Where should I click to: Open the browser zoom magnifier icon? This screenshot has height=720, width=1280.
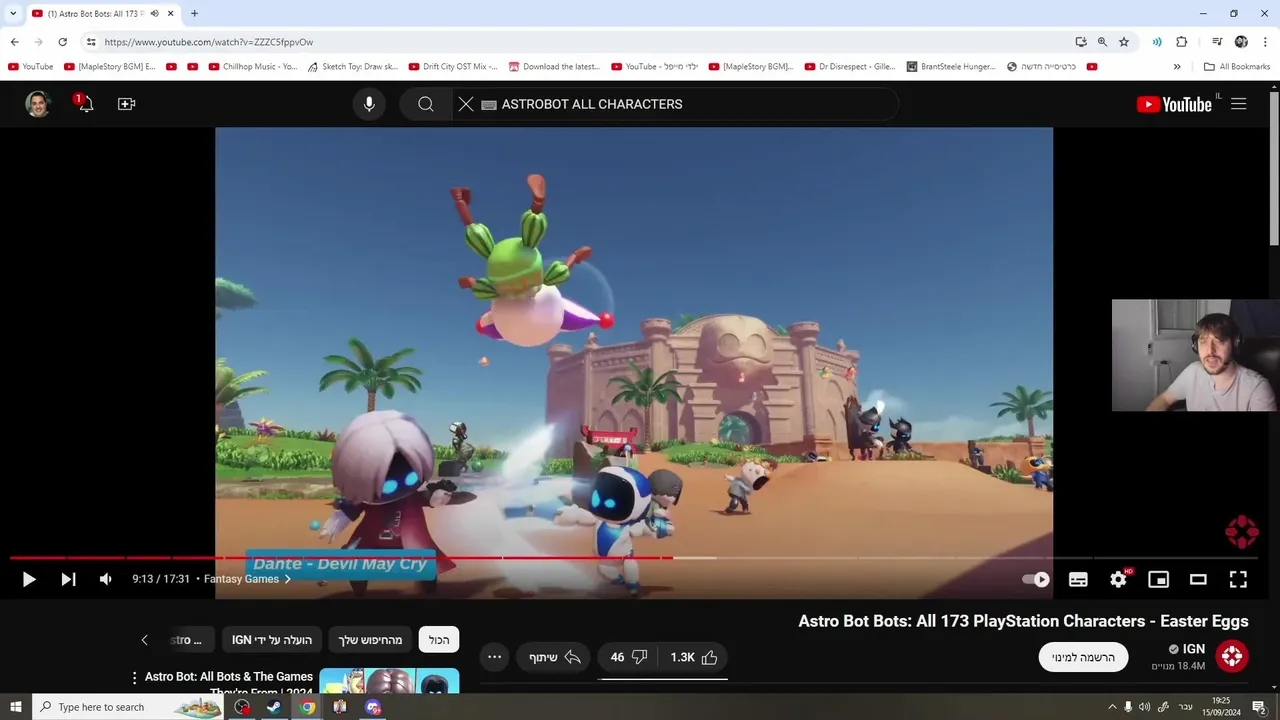click(1102, 42)
